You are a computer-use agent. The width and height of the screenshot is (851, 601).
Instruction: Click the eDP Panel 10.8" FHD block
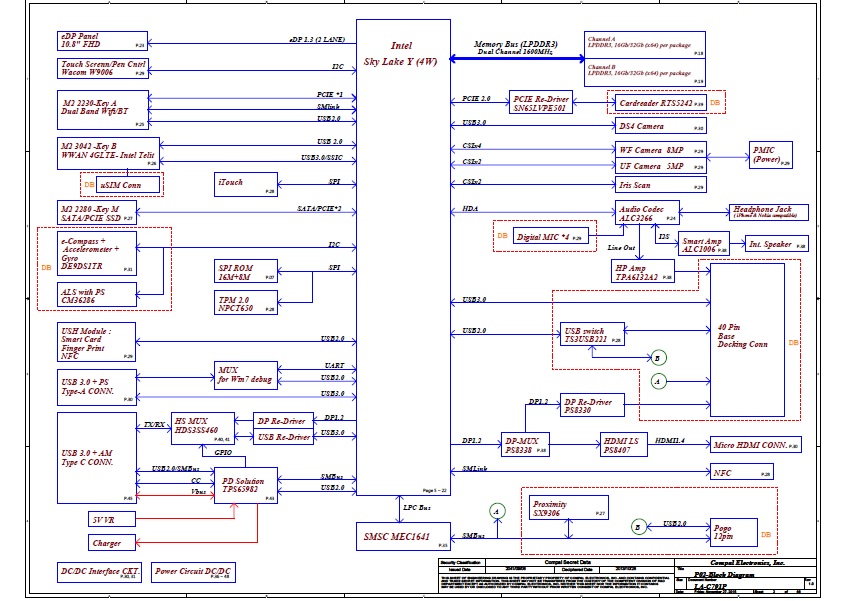coord(102,41)
